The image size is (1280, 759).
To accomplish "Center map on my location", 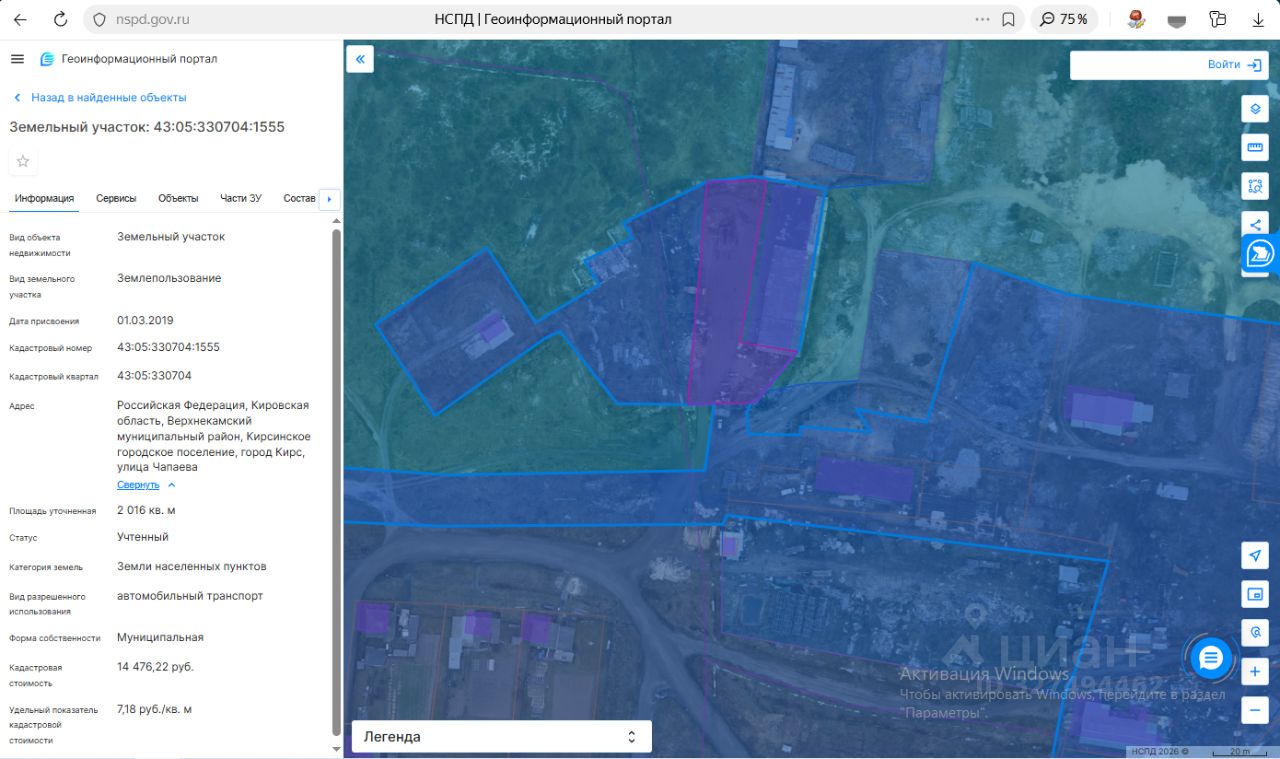I will coord(1255,556).
